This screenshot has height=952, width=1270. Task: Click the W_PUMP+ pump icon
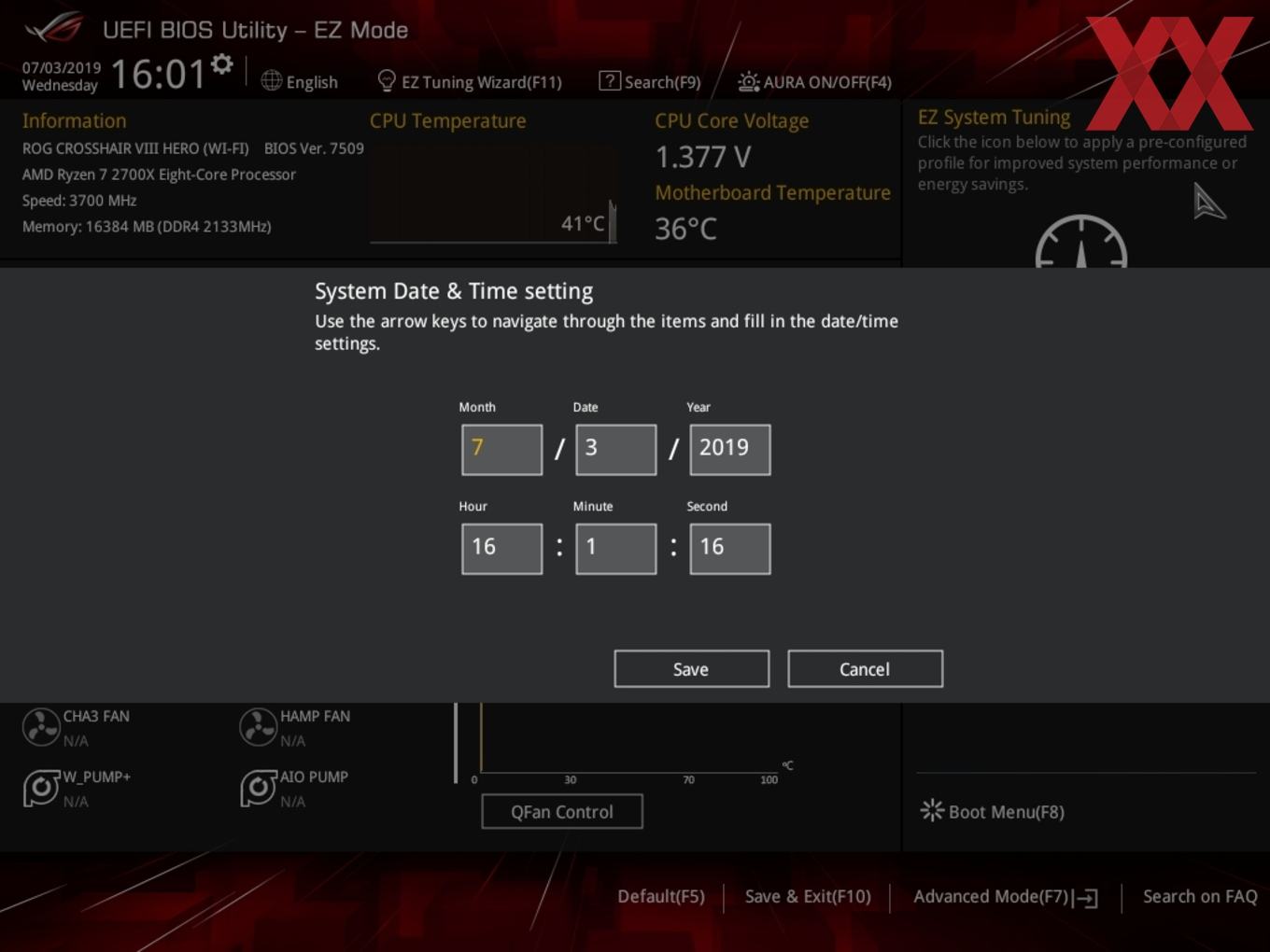[x=41, y=789]
